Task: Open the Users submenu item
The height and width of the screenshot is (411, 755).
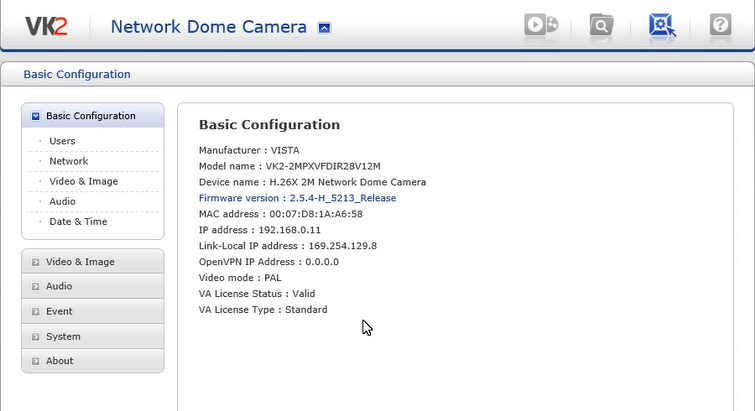Action: click(x=62, y=141)
